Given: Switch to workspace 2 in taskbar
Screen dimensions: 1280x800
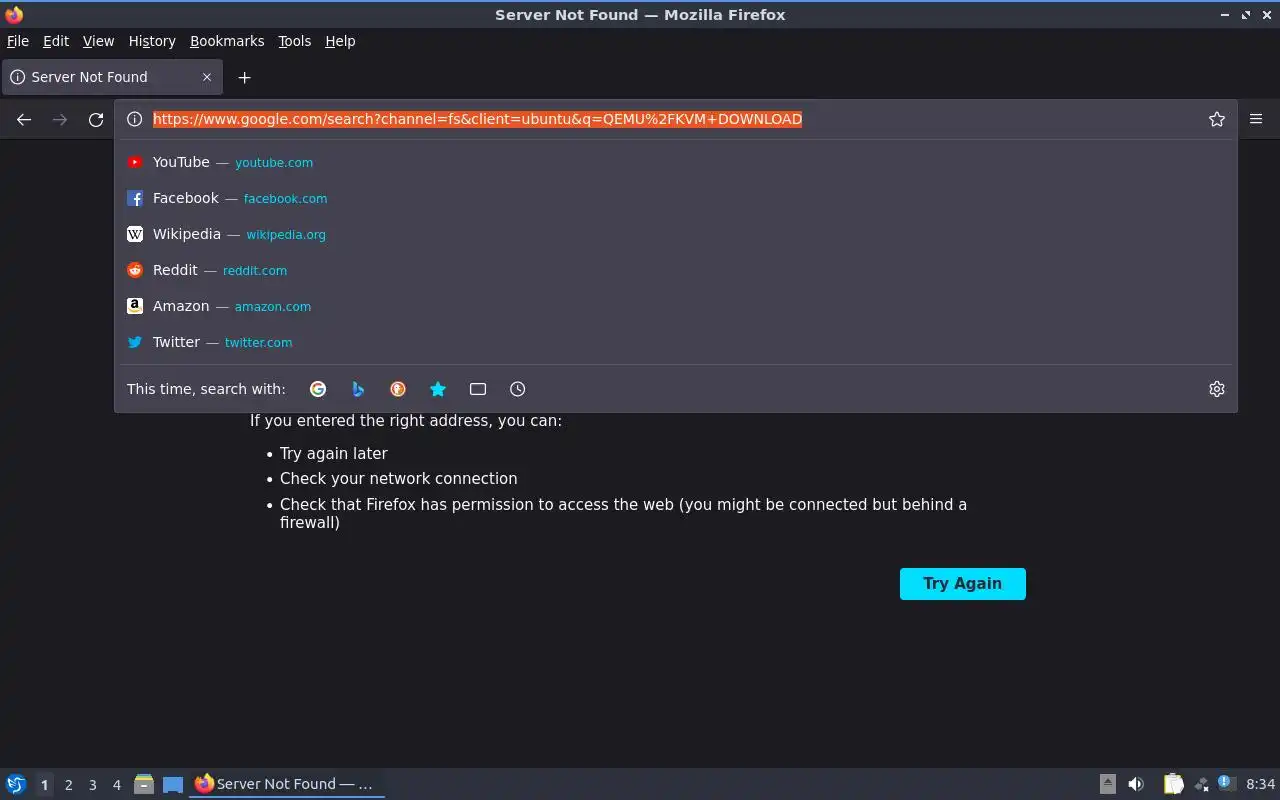Looking at the screenshot, I should point(68,785).
